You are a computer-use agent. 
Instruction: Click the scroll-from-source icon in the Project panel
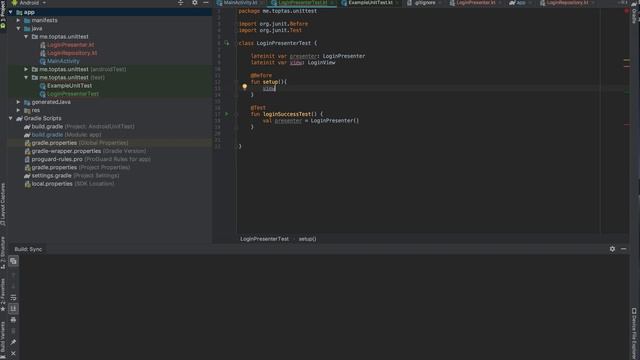[180, 2]
